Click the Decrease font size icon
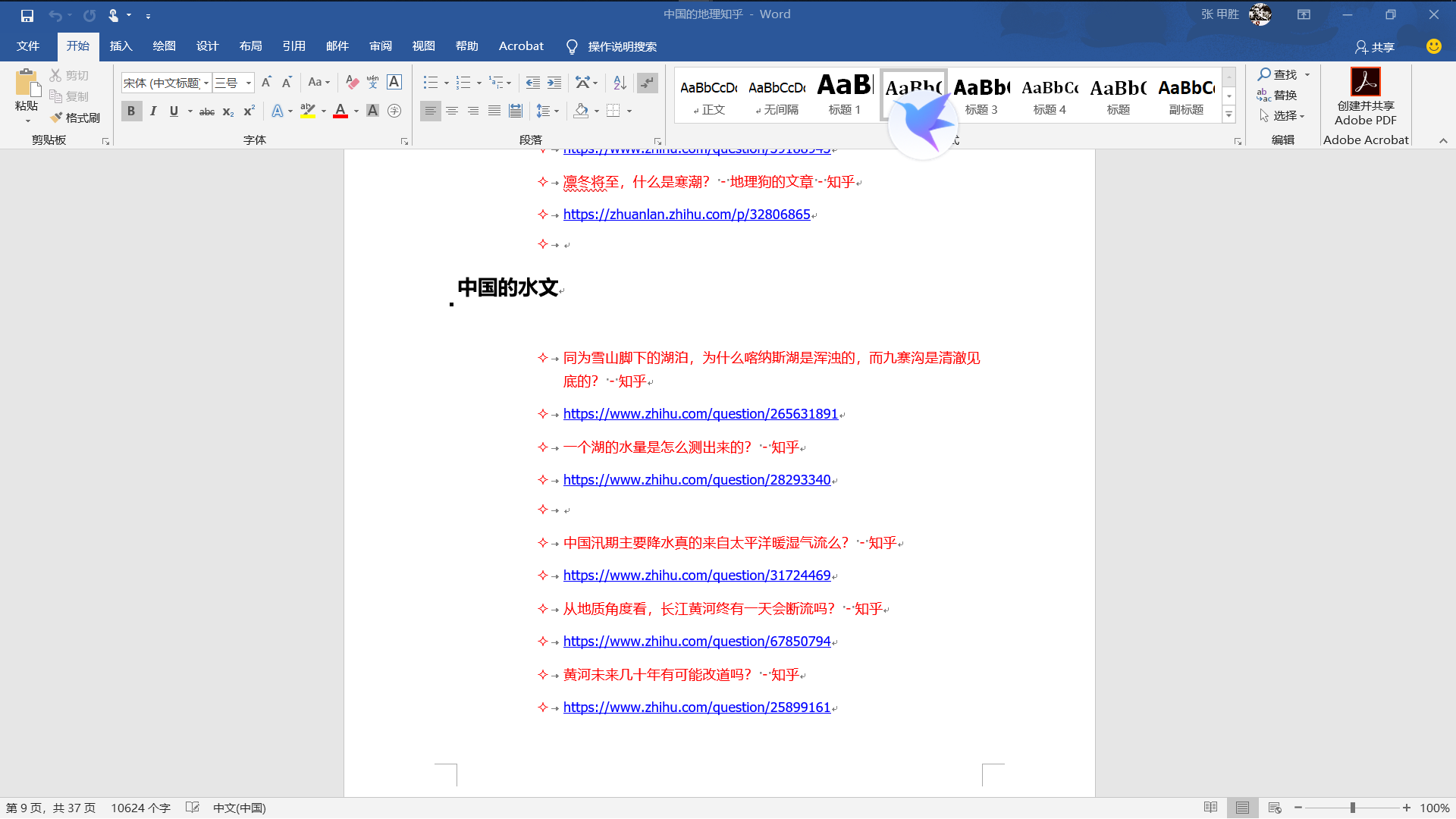Viewport: 1456px width, 819px height. pos(287,82)
